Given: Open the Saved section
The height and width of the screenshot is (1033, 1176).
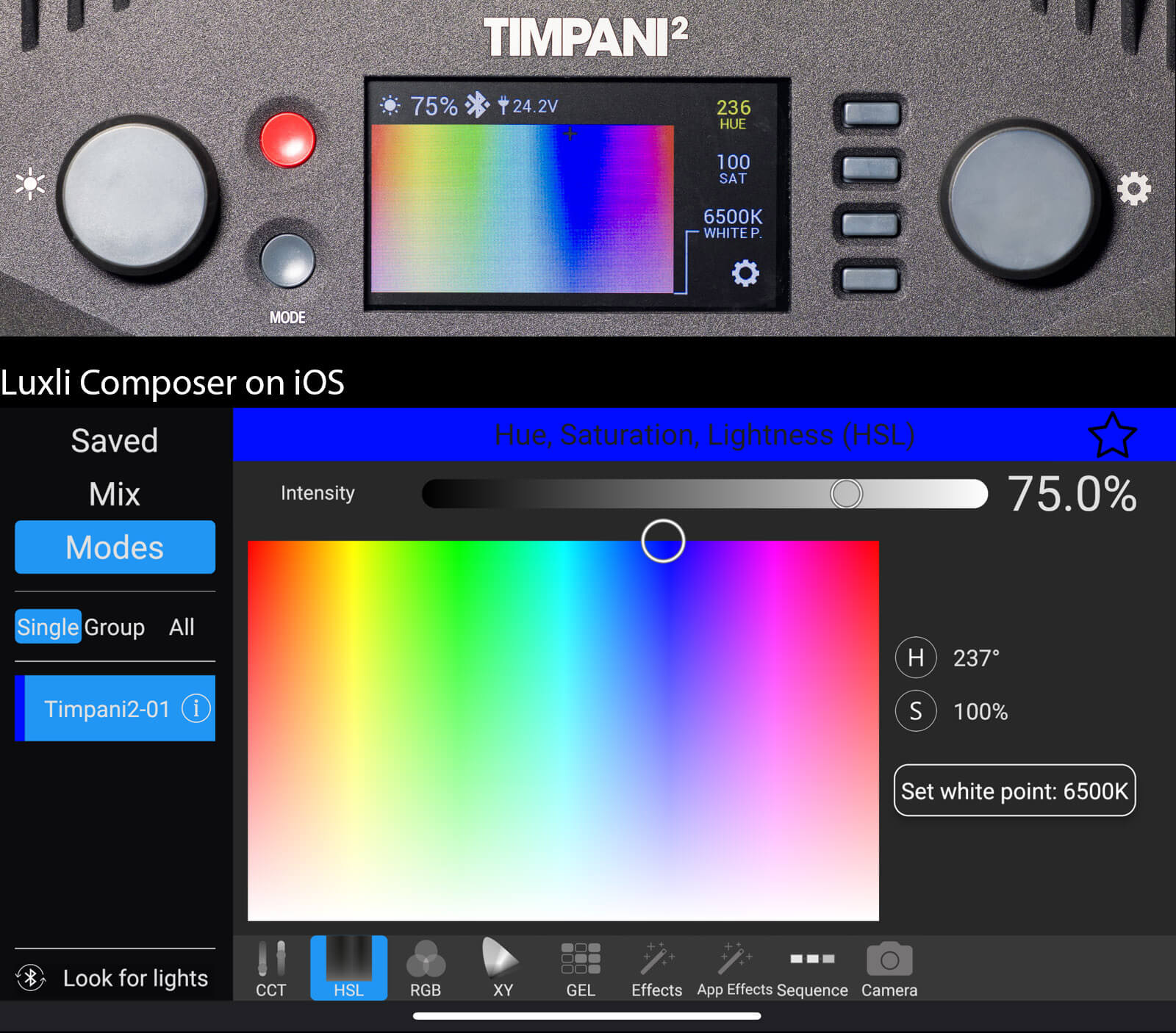Looking at the screenshot, I should [115, 441].
